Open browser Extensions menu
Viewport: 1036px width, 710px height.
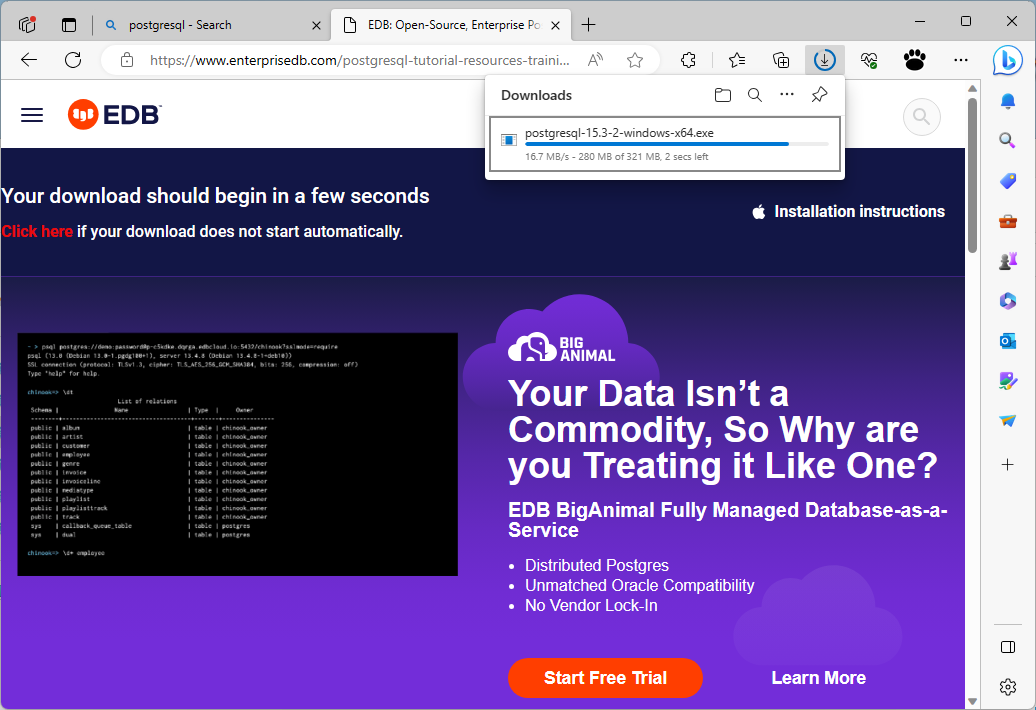click(688, 60)
